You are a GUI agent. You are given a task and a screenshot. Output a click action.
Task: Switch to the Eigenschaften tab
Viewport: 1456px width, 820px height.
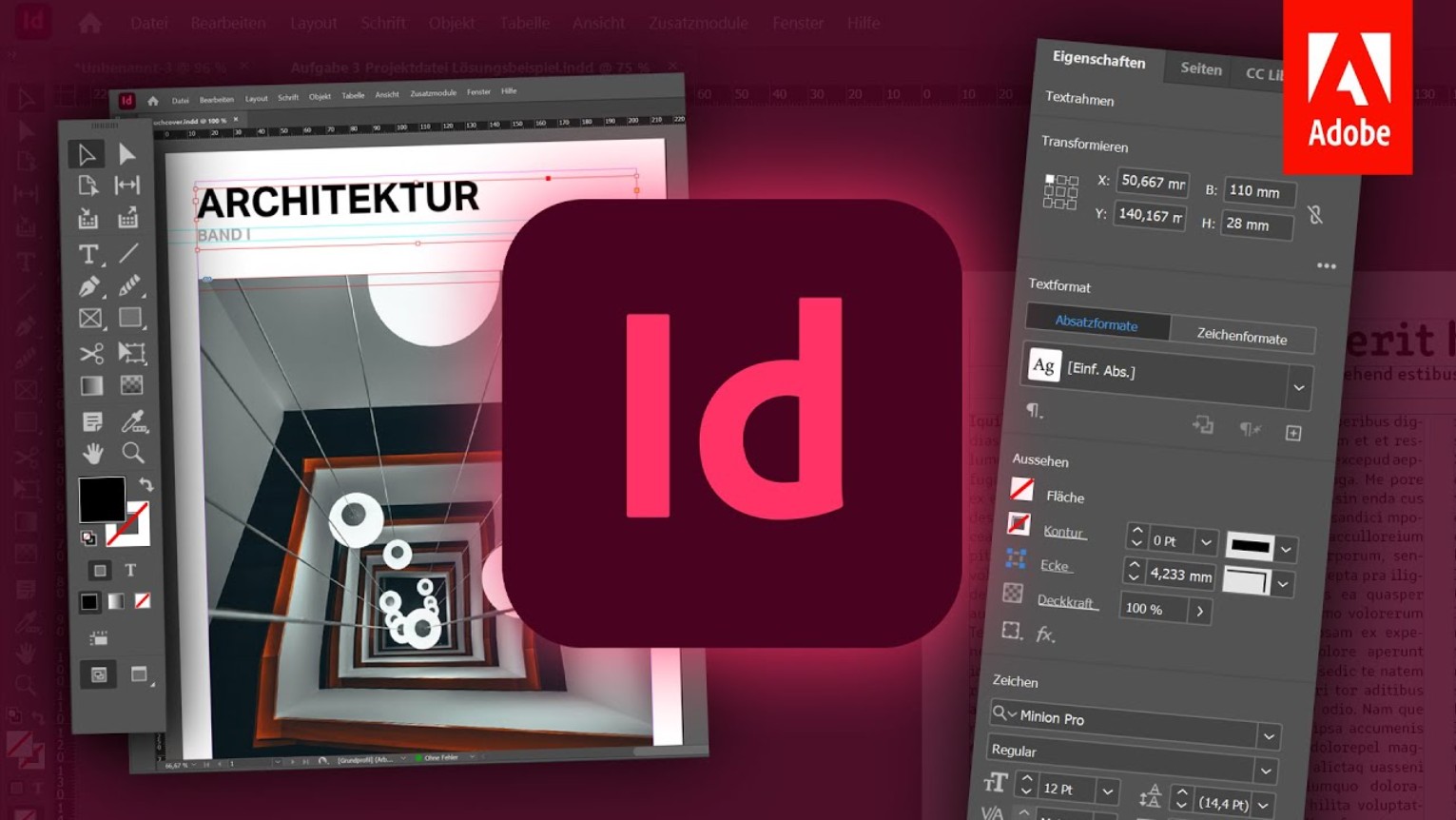pos(1098,59)
